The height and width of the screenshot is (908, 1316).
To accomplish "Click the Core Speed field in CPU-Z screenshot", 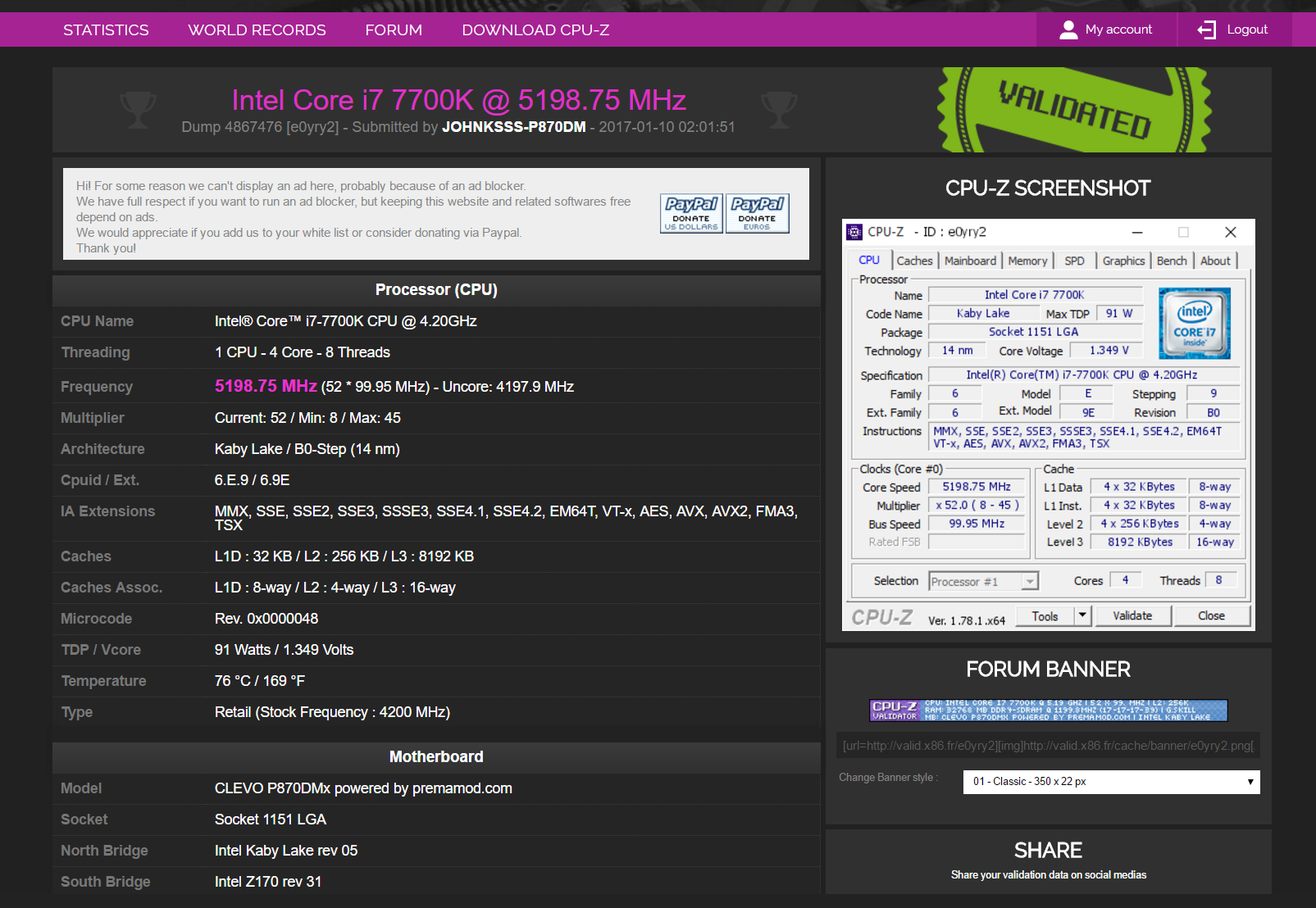I will click(977, 487).
